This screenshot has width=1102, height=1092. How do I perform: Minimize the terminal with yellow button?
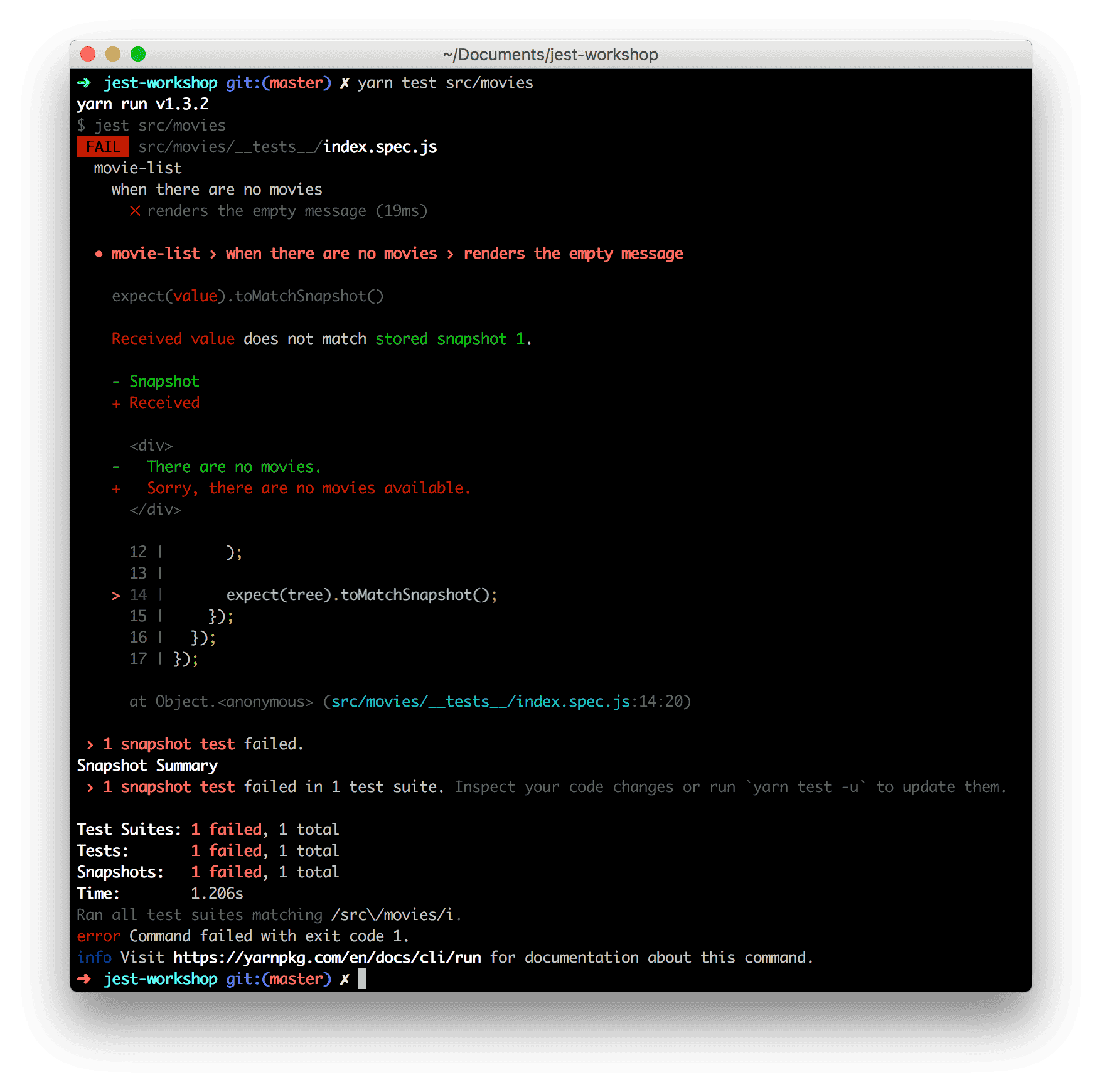point(113,54)
